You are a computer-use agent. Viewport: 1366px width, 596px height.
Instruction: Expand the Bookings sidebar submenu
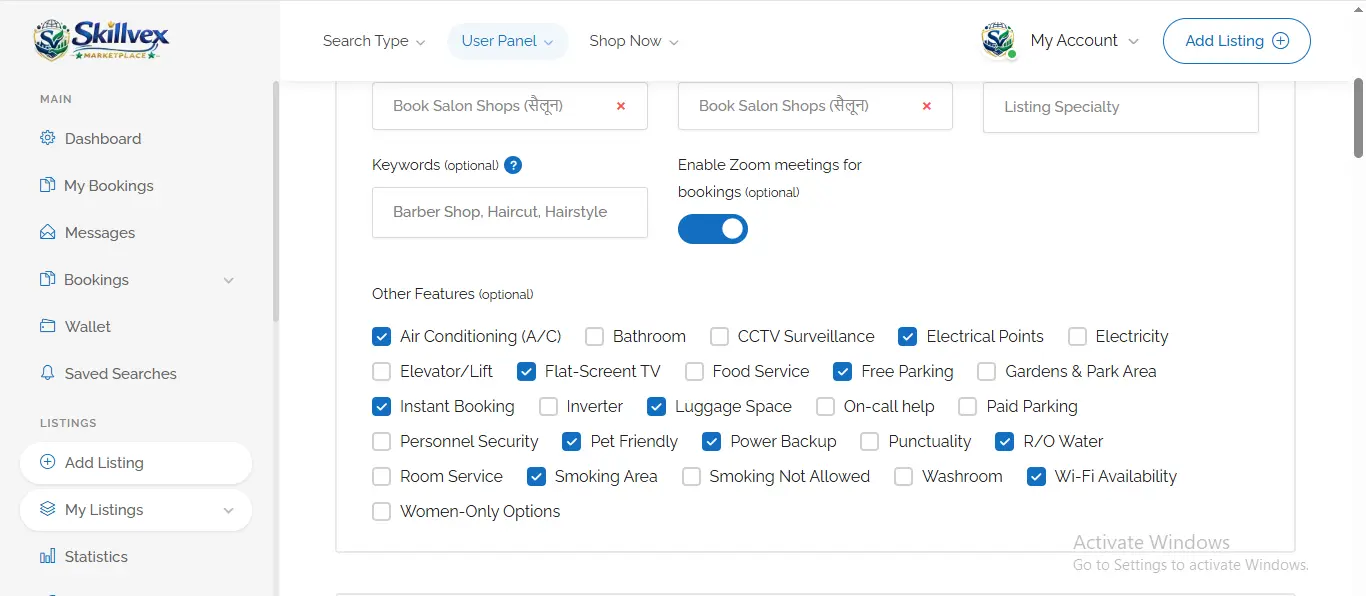[x=228, y=280]
